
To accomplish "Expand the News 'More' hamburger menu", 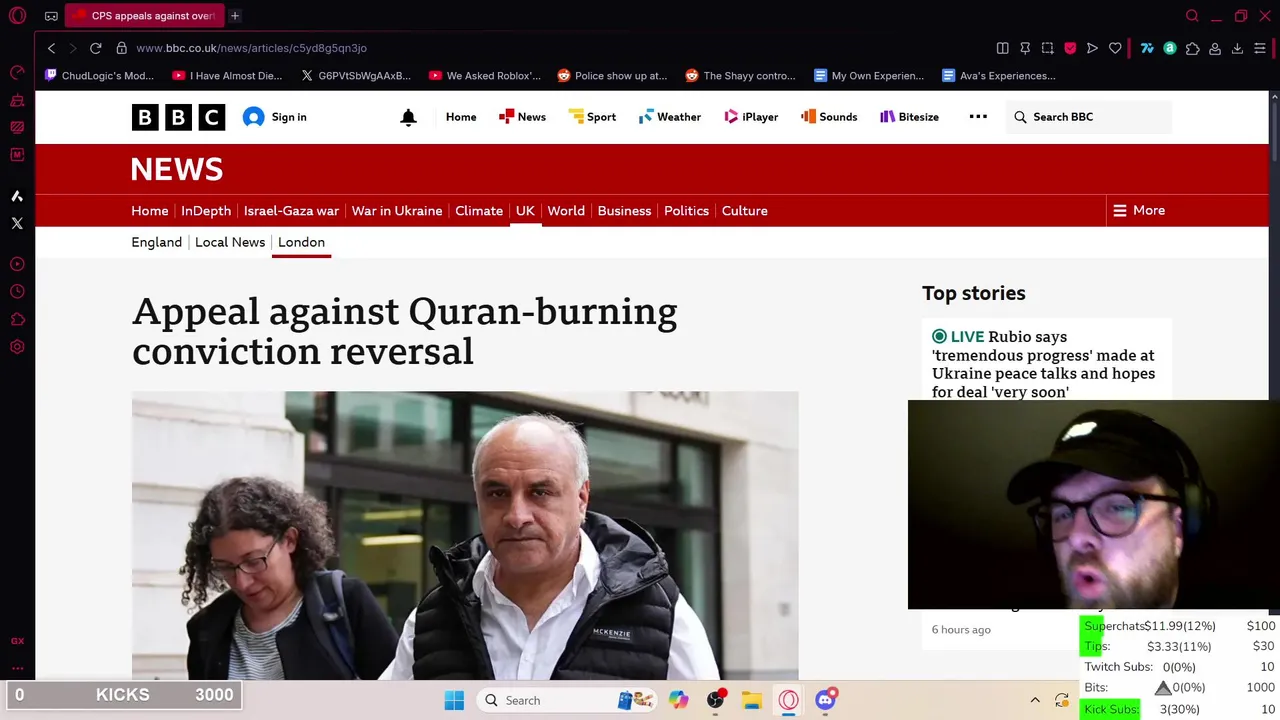I will pos(1139,210).
